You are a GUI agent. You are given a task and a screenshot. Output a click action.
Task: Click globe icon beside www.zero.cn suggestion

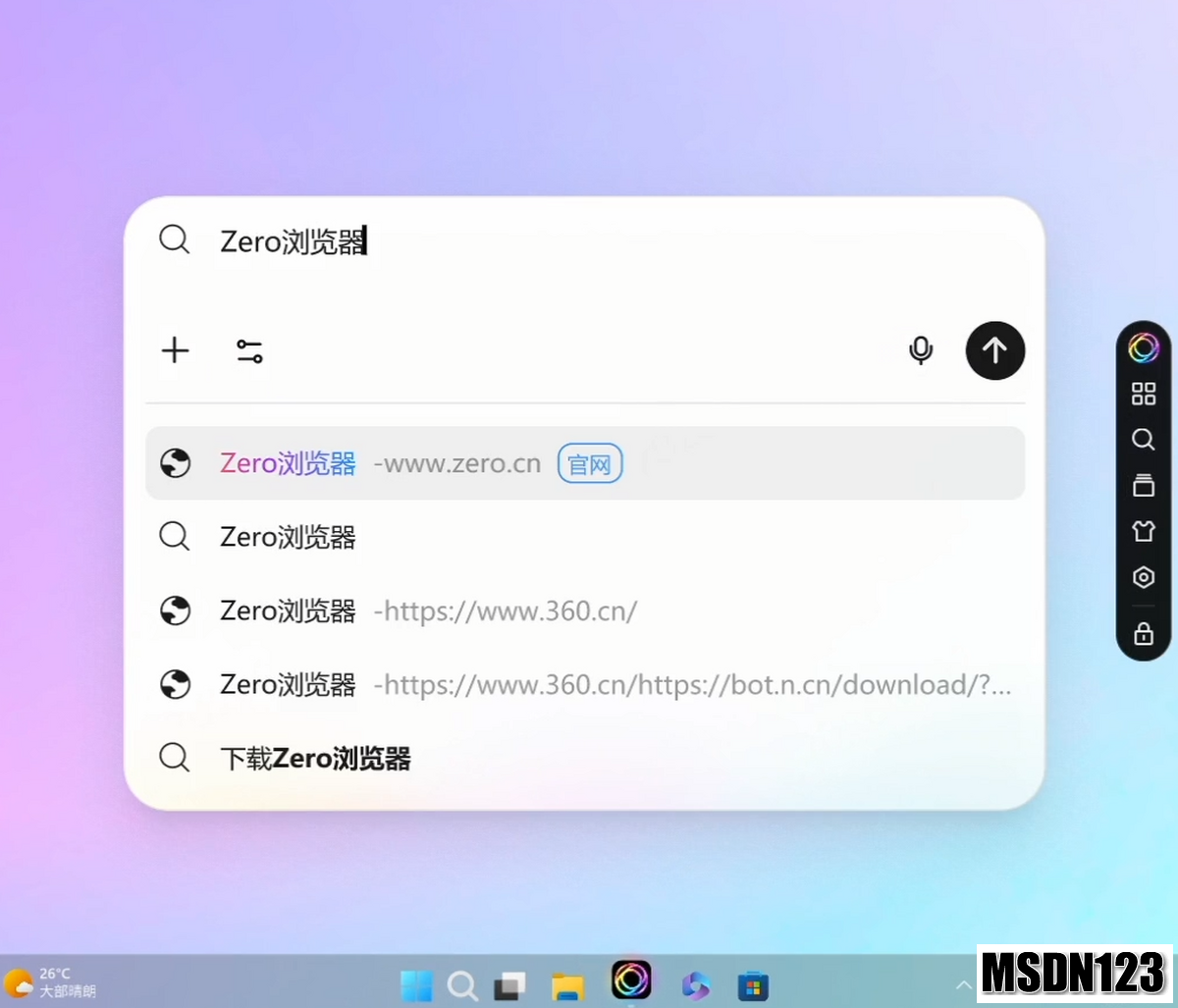pos(176,463)
